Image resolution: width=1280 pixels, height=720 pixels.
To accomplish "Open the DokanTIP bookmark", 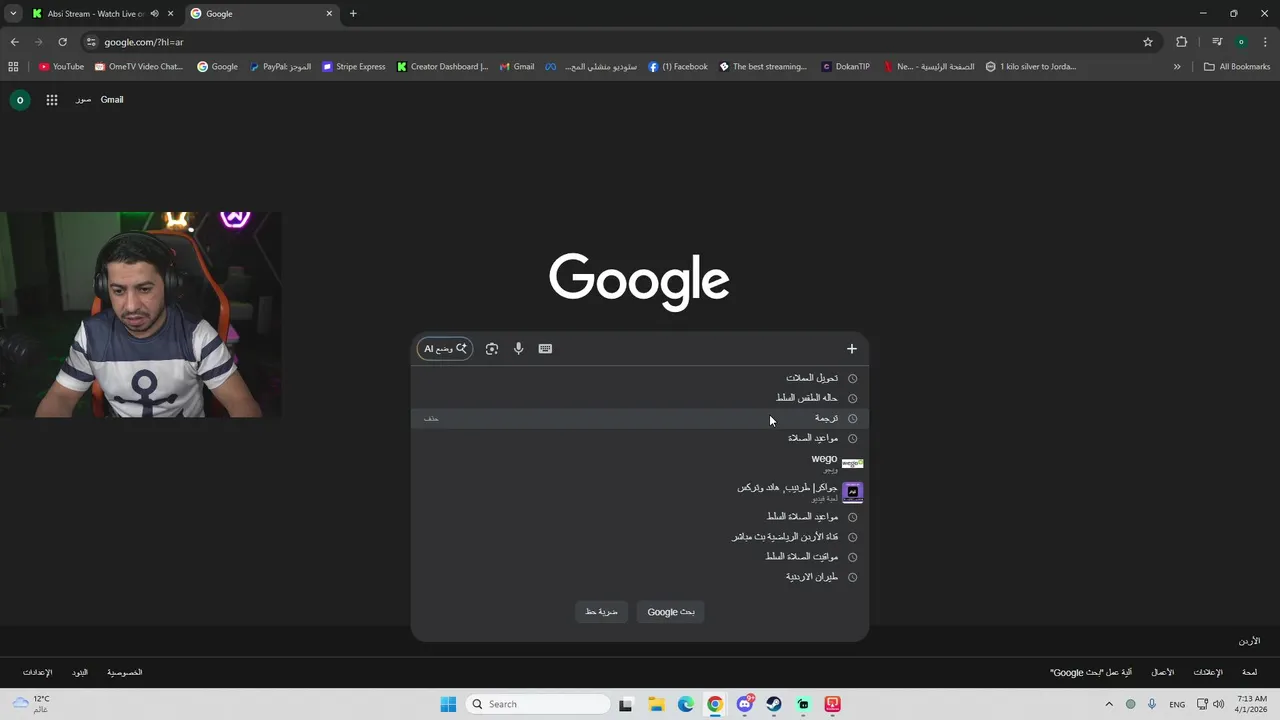I will [x=846, y=67].
